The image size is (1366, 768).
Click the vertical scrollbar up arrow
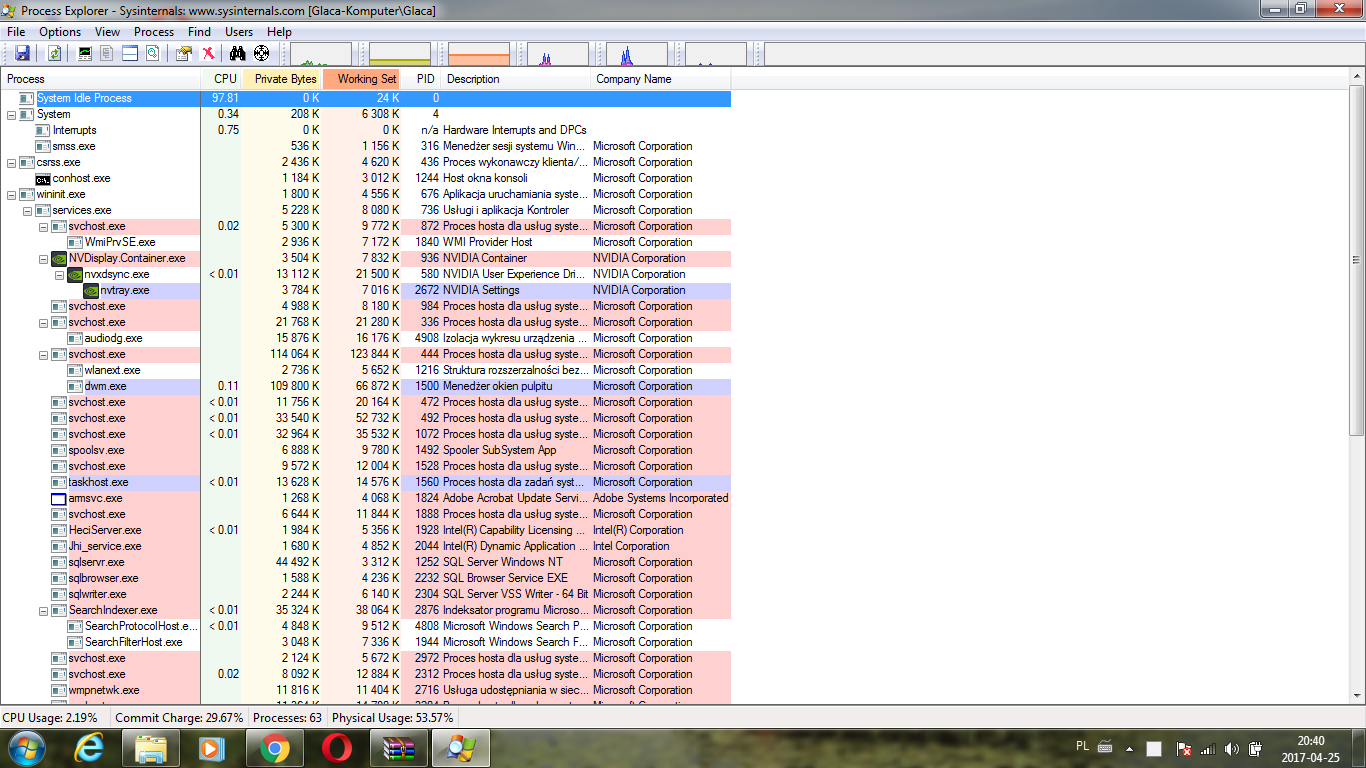coord(1357,77)
